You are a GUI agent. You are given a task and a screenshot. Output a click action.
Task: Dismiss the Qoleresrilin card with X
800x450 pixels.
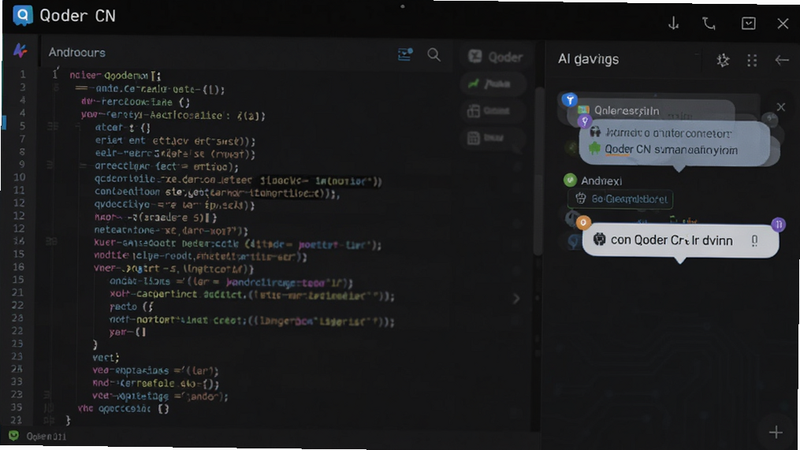click(x=781, y=107)
